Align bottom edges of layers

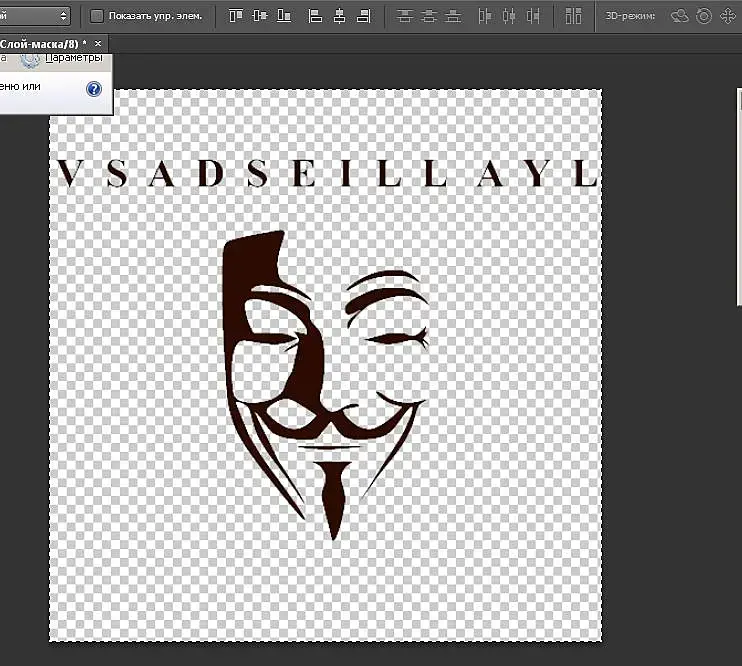(284, 16)
